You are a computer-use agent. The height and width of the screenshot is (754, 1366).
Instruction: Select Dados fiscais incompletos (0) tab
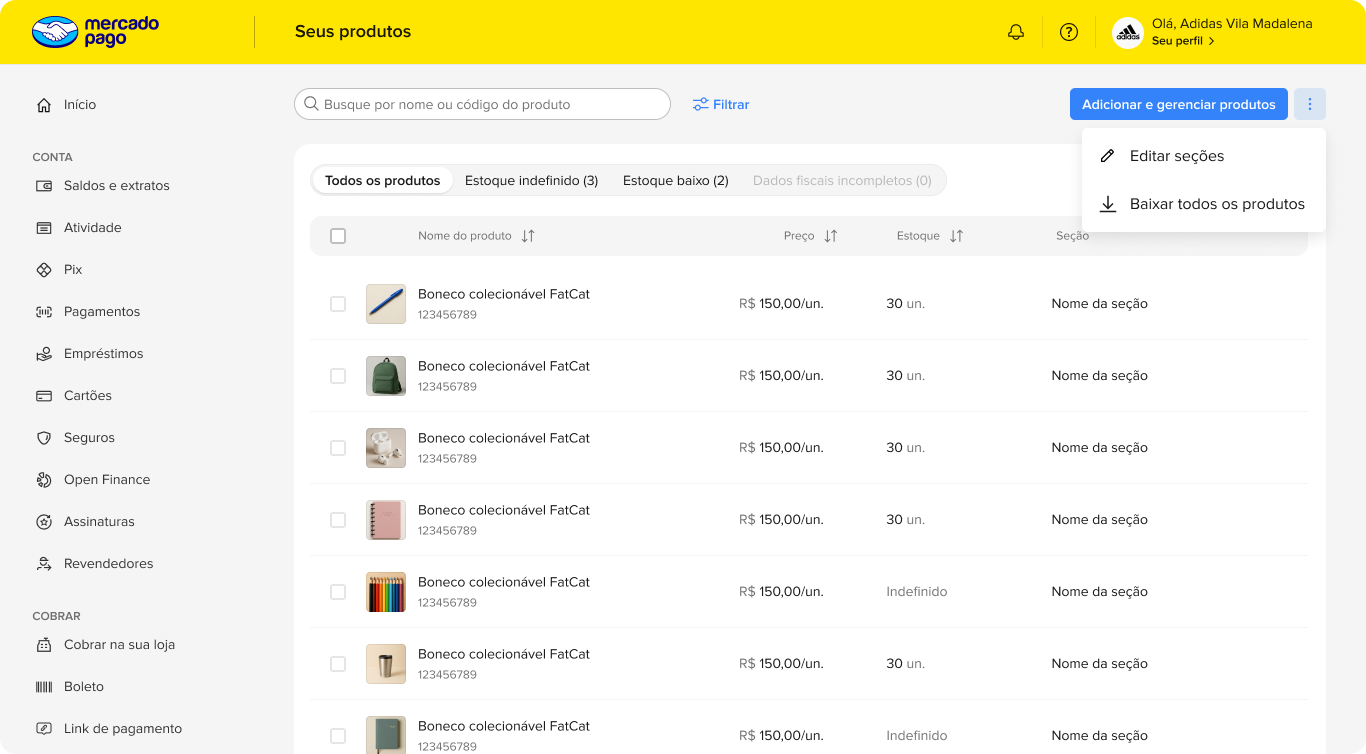pyautogui.click(x=842, y=181)
